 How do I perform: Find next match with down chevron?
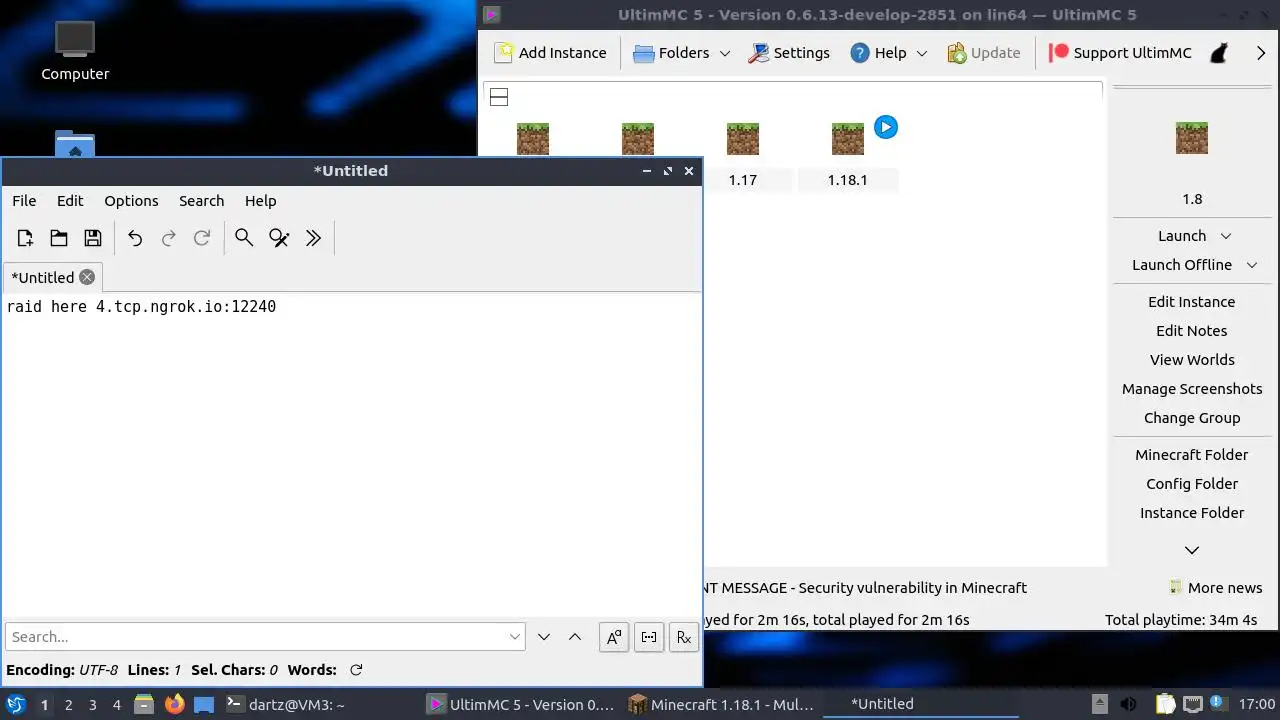544,637
